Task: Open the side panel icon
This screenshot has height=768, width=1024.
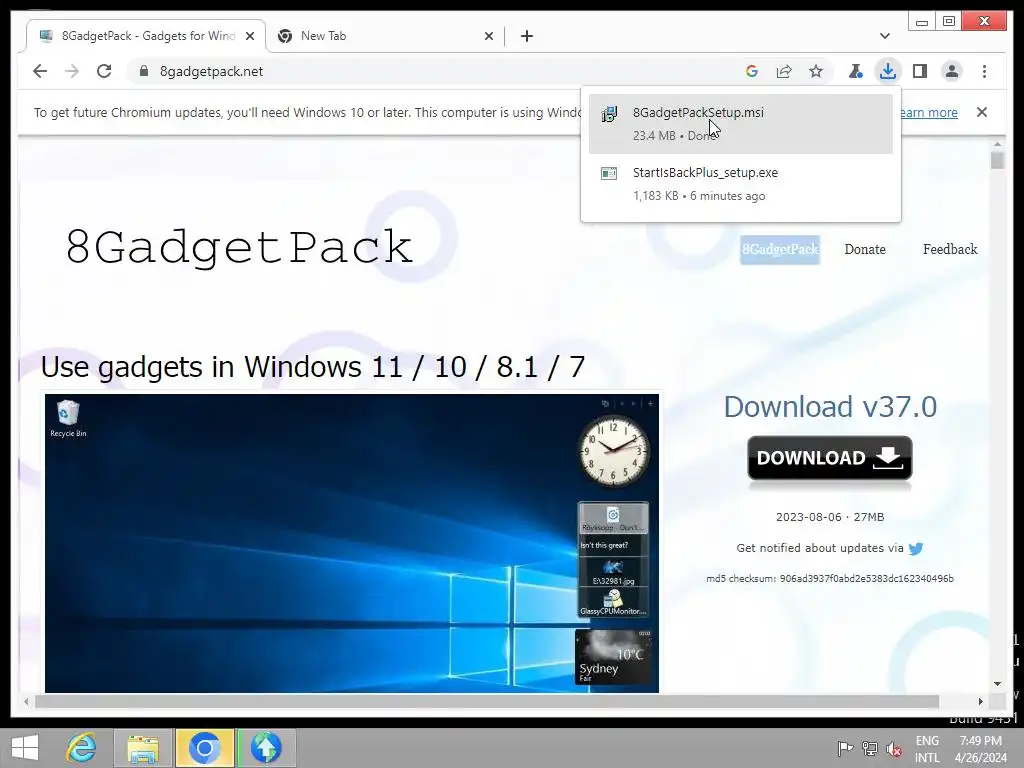Action: pos(920,71)
